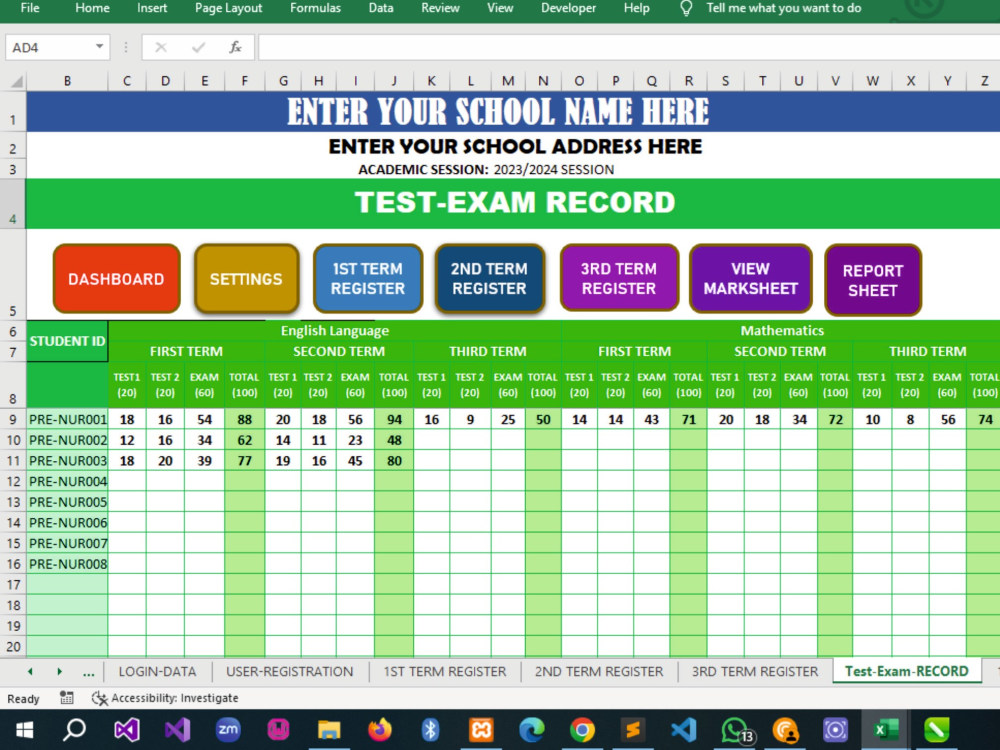Open taskbar Search magnifier
The height and width of the screenshot is (750, 1000).
(75, 730)
